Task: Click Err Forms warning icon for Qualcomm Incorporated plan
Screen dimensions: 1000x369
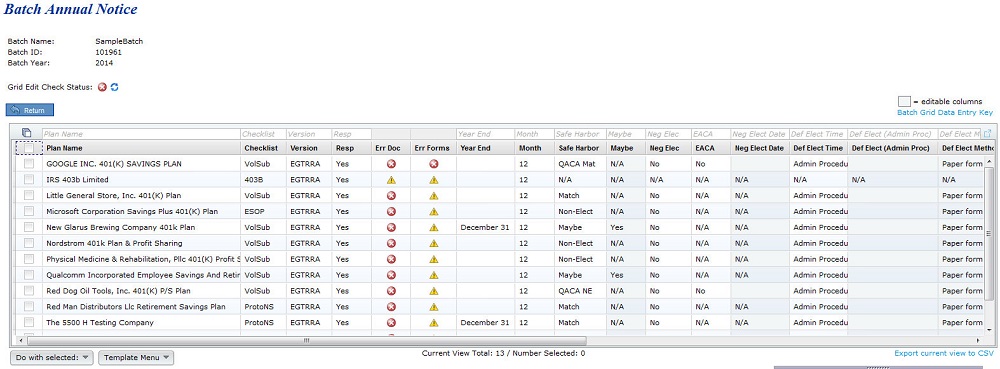Action: (434, 275)
